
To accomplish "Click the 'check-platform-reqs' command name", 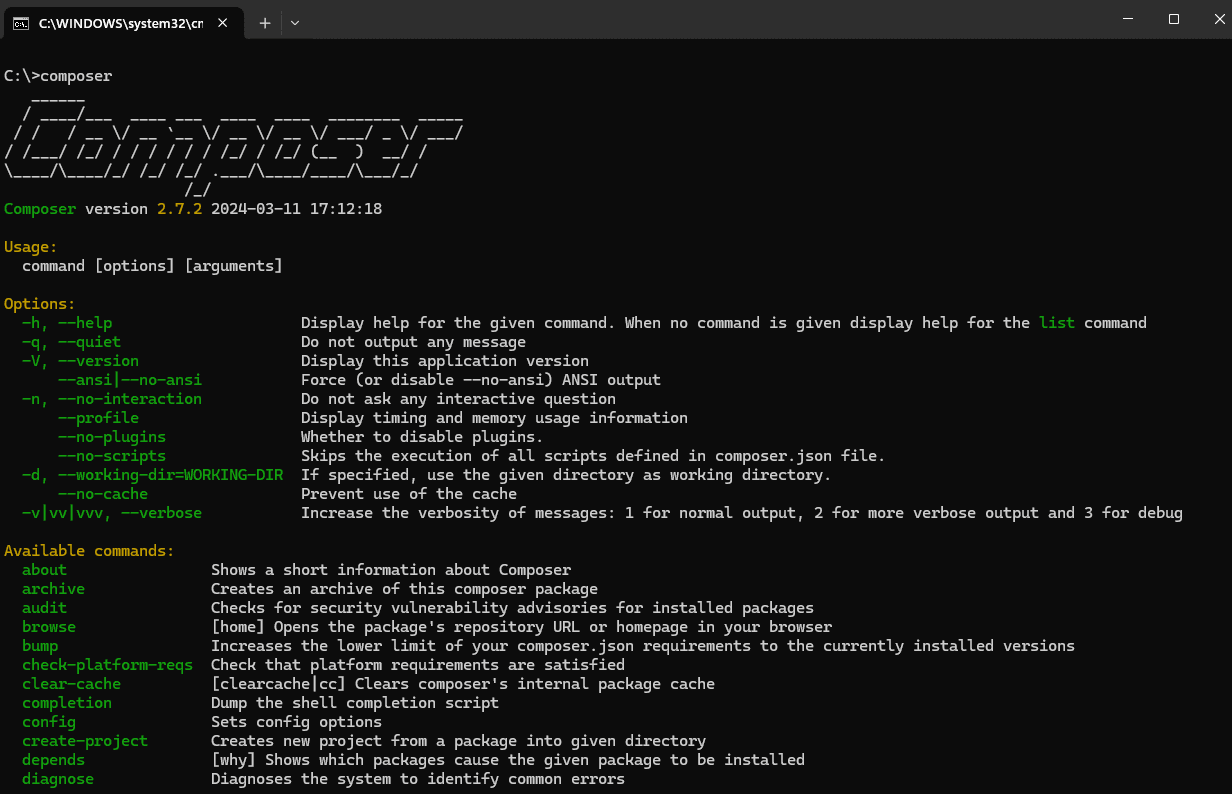I will click(x=107, y=665).
